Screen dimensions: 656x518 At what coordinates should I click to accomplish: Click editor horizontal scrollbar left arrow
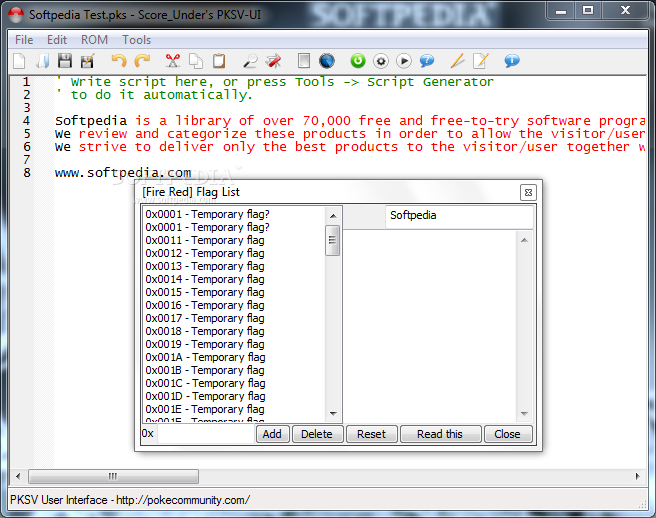tap(18, 476)
